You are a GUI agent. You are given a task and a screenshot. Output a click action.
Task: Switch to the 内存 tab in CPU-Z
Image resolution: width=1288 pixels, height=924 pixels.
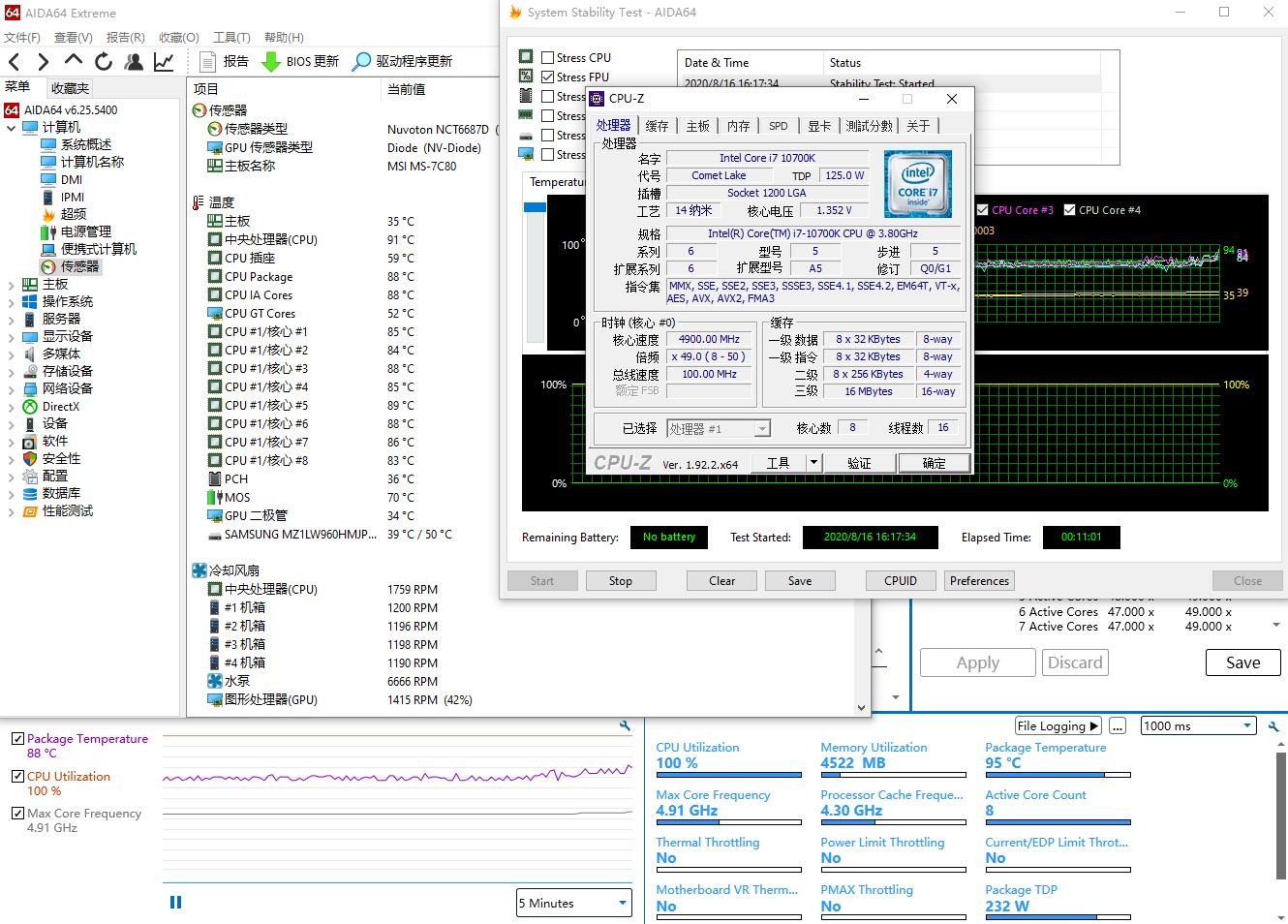tap(738, 126)
